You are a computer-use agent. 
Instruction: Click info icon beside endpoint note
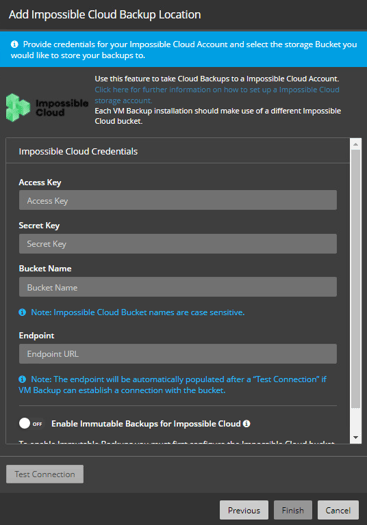point(22,379)
